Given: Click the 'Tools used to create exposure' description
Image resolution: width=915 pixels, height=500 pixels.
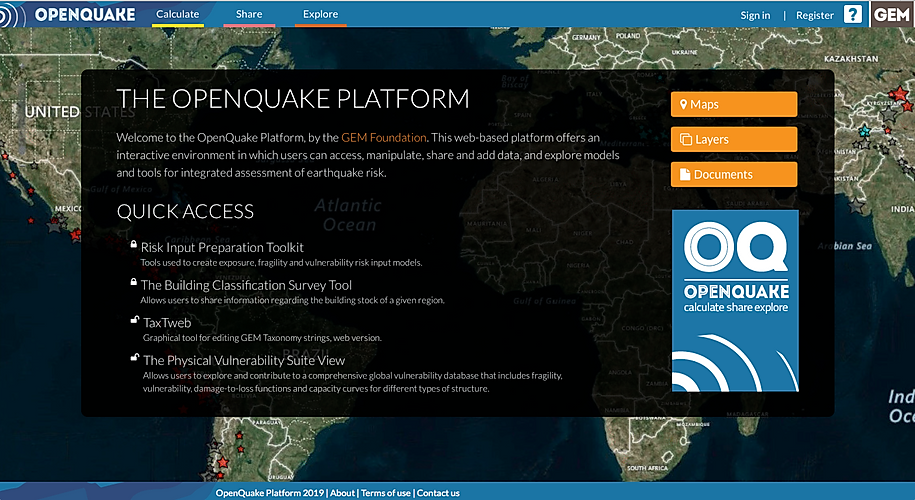Looking at the screenshot, I should coord(281,263).
